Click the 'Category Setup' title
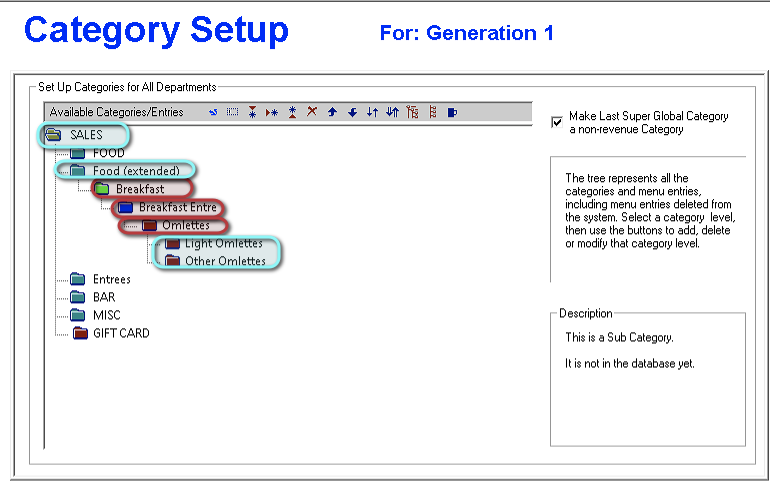 coord(156,30)
